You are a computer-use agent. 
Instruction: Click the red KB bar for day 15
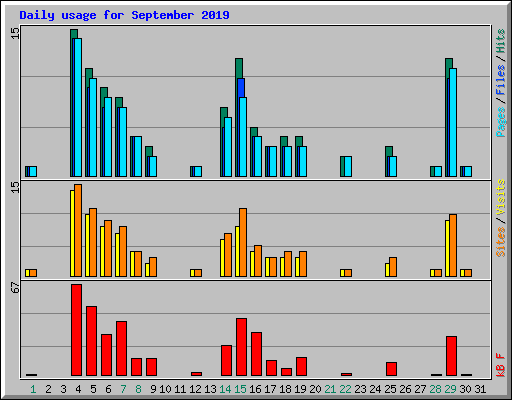[241, 347]
